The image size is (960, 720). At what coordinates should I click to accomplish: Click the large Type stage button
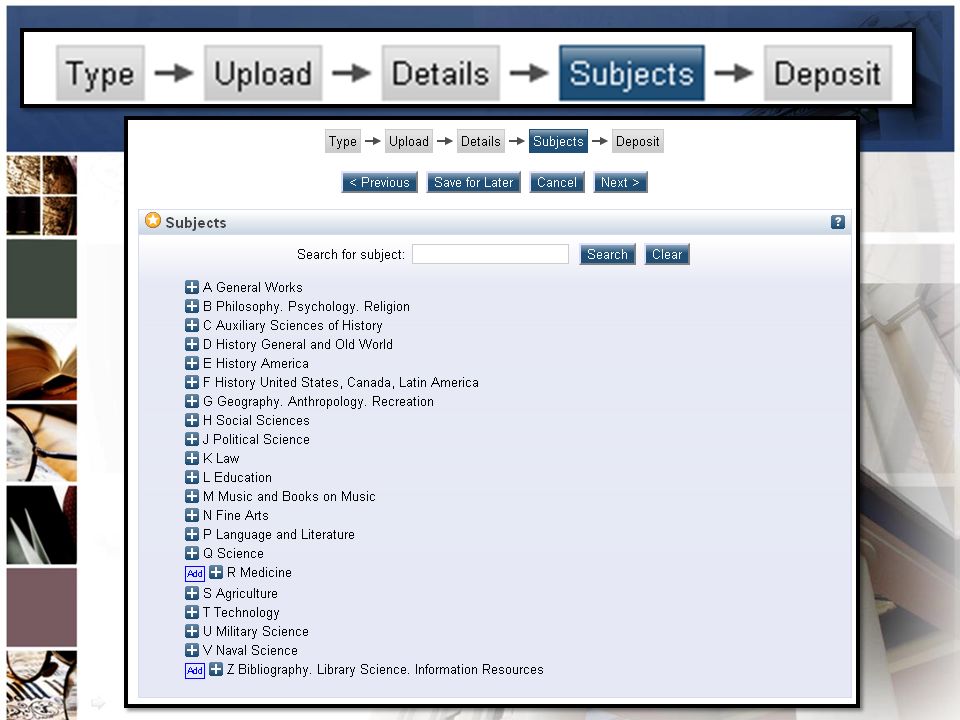100,73
